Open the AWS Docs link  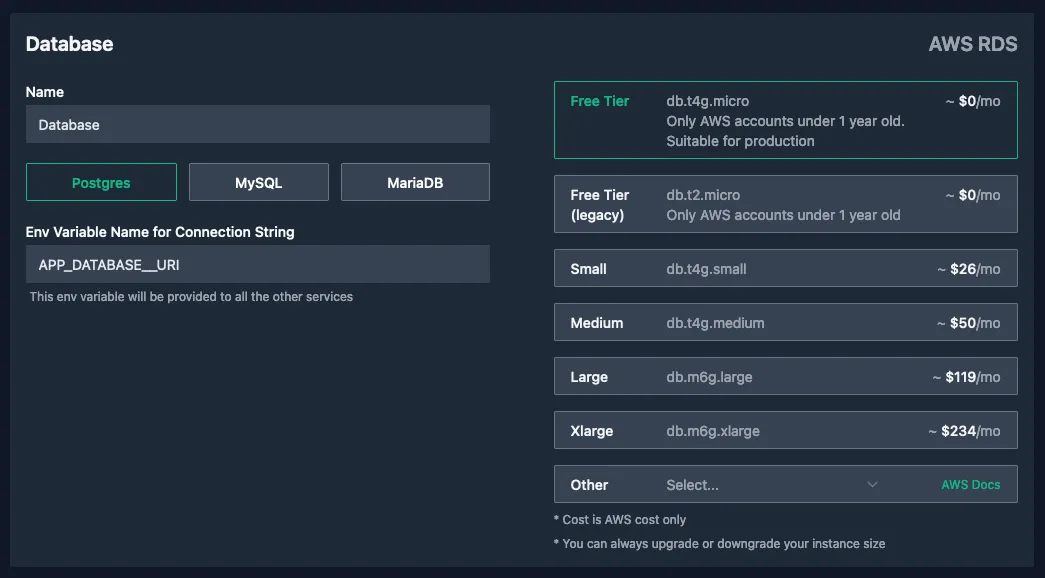[x=971, y=484]
